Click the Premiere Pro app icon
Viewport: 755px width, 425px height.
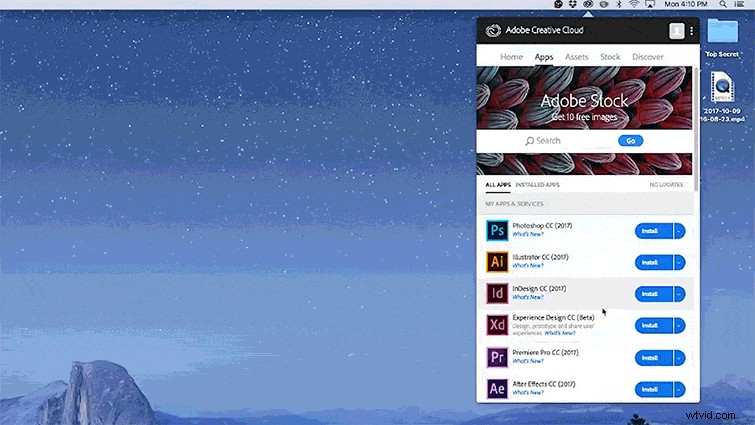pyautogui.click(x=497, y=357)
